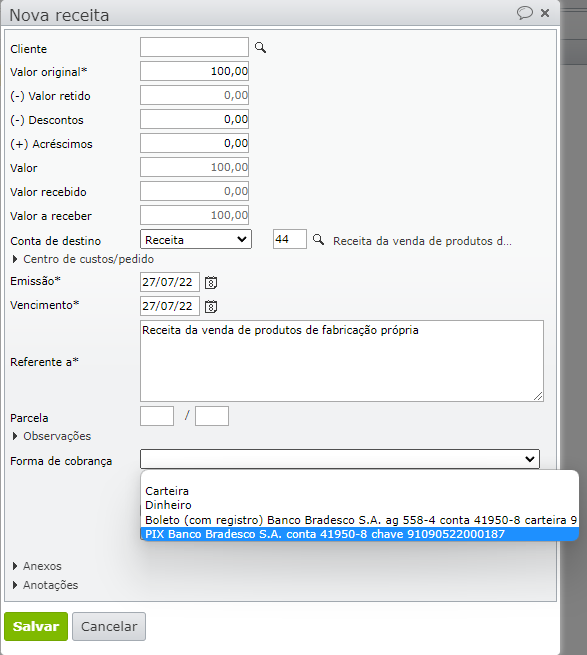The image size is (587, 655).
Task: Click the Valor original field
Action: click(194, 71)
